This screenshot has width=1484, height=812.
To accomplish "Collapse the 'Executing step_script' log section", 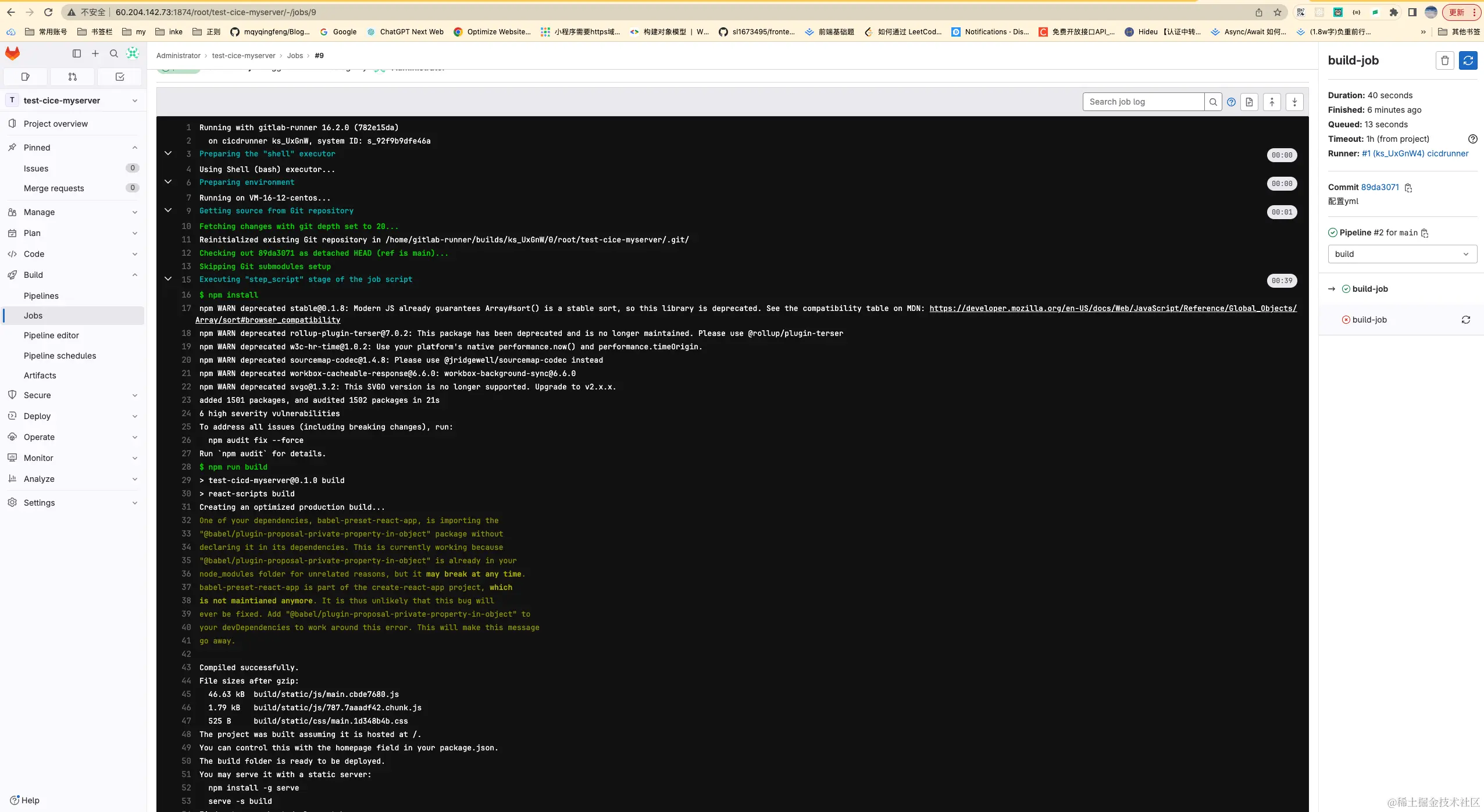I will click(168, 279).
